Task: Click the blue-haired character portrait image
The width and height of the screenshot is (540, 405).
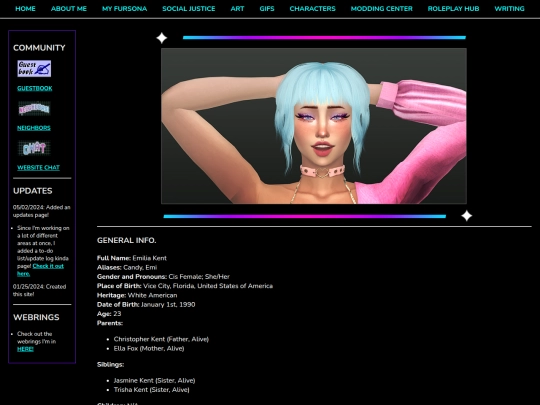Action: (x=314, y=126)
